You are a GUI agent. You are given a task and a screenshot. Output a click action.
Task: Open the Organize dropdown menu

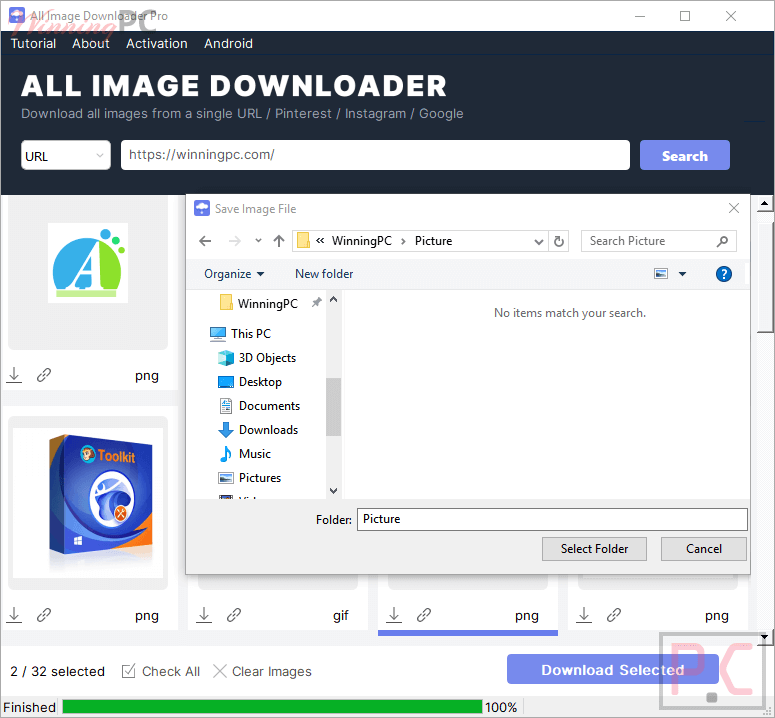234,274
